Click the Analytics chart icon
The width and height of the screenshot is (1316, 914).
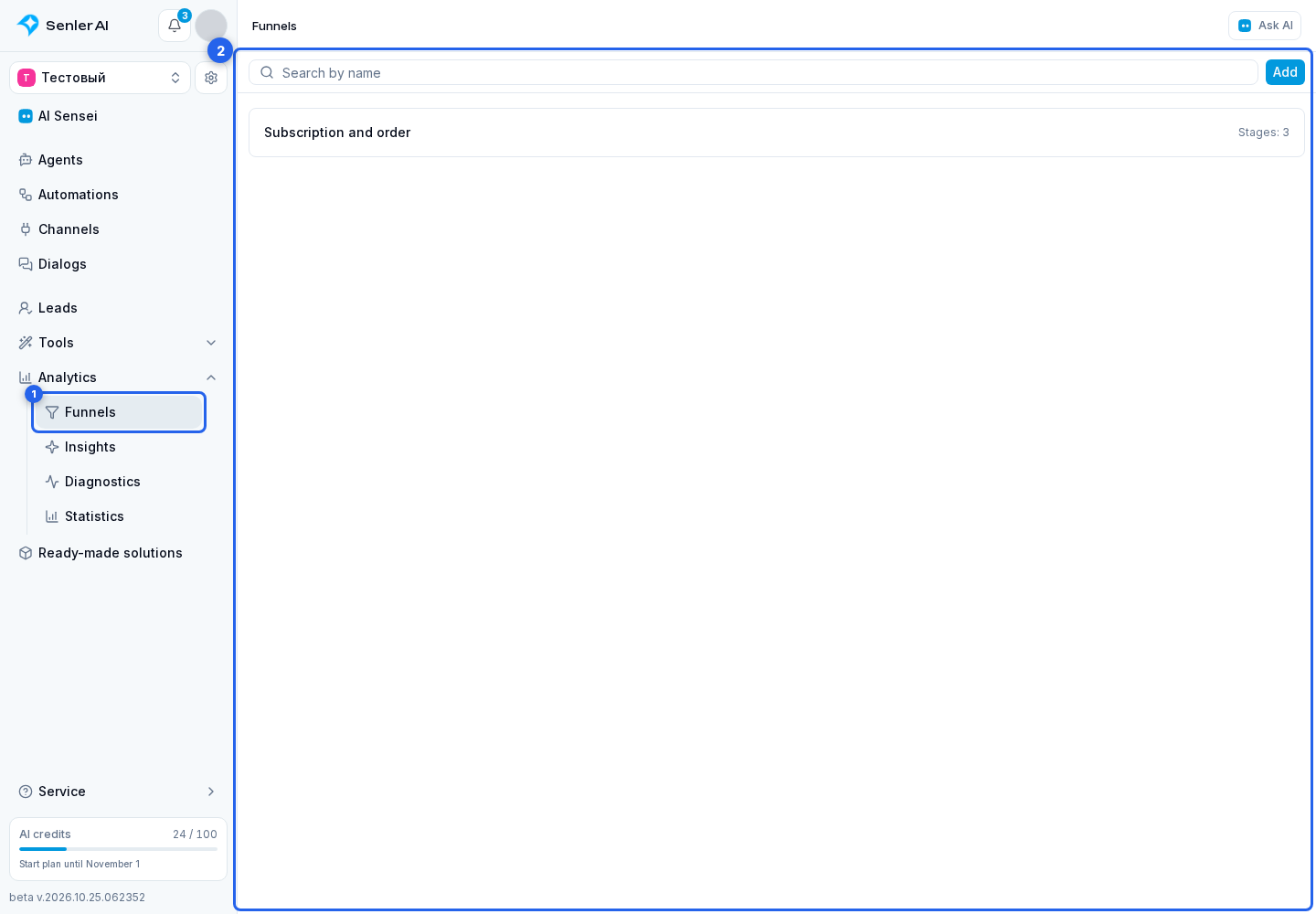click(26, 377)
